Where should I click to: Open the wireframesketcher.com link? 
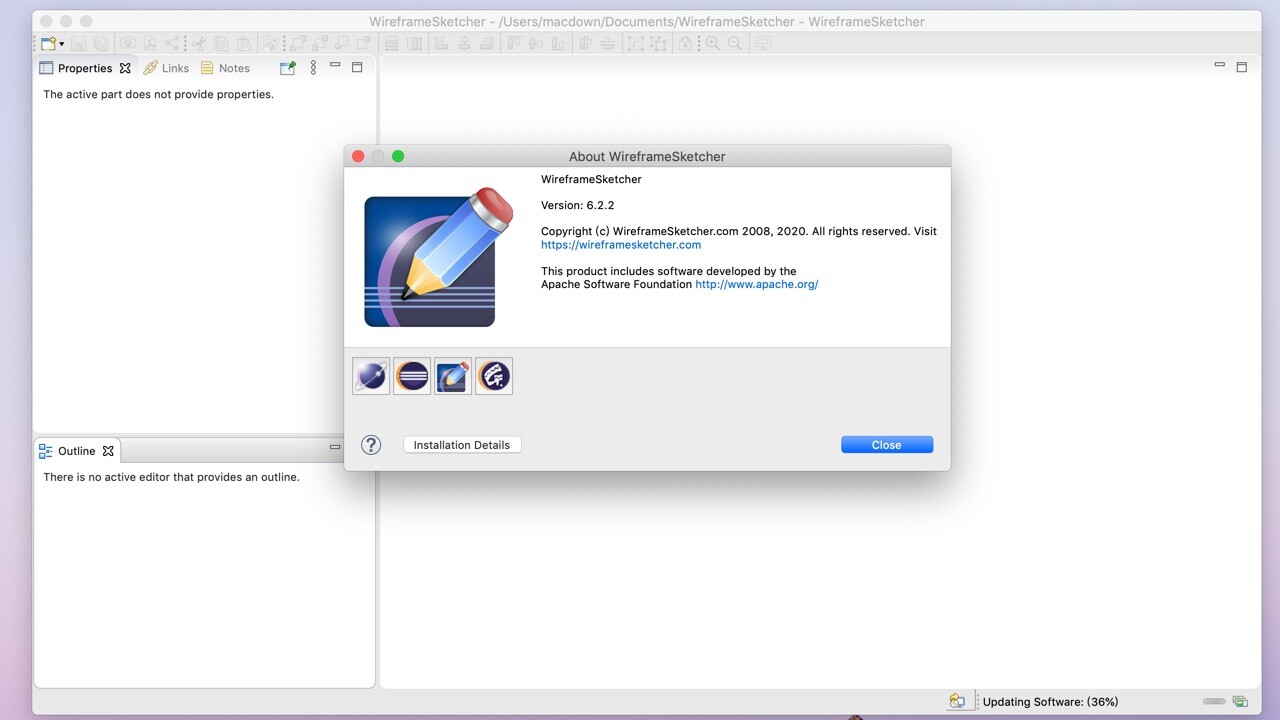tap(621, 244)
